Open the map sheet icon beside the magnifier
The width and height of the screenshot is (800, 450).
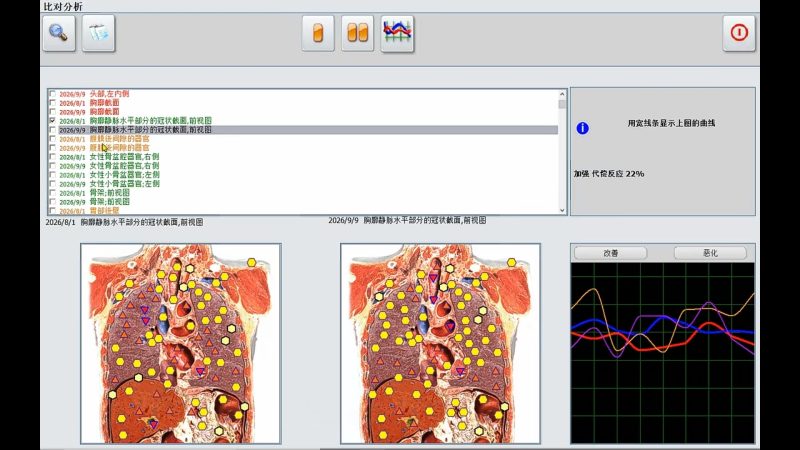coord(98,33)
